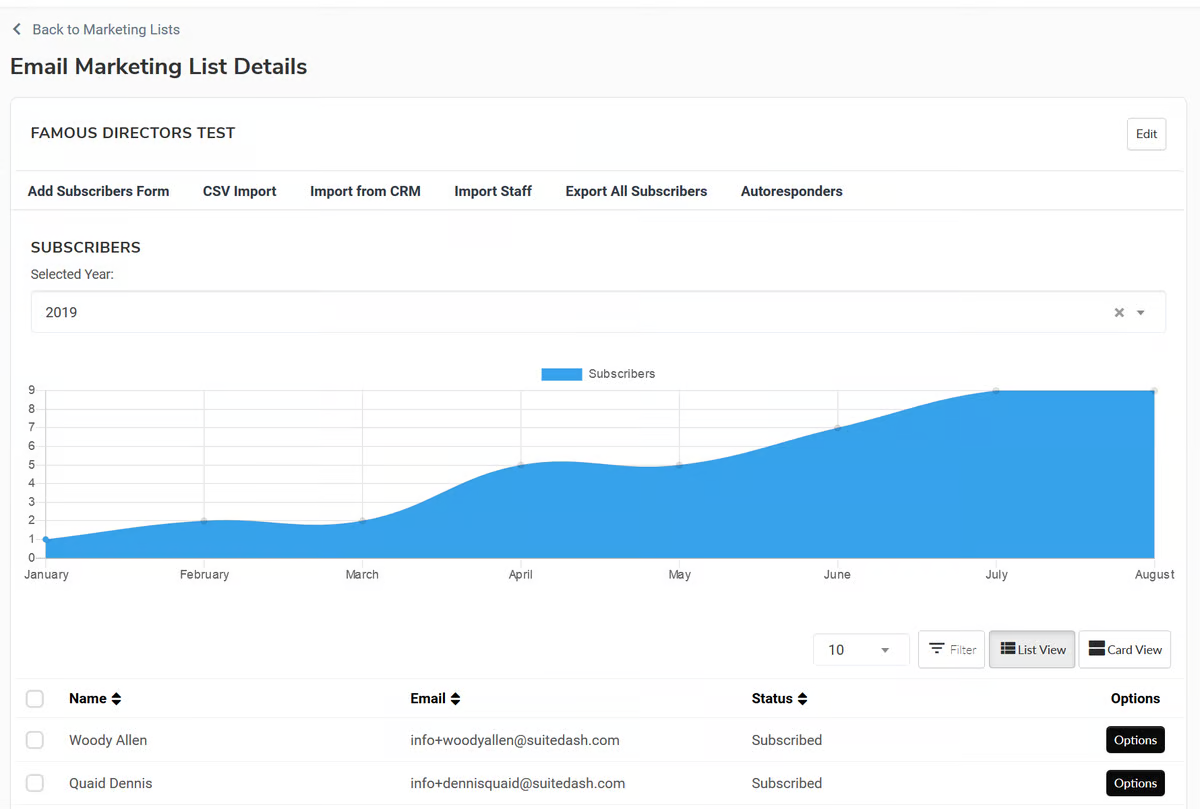Switch to Card View layout

1124,649
